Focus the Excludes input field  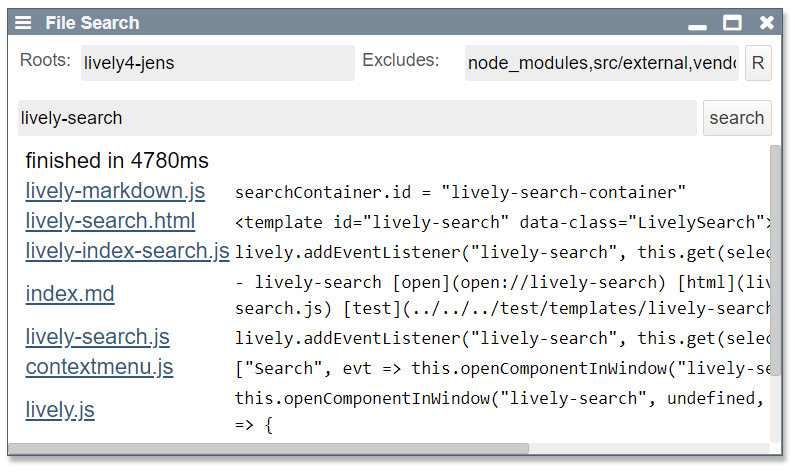(x=601, y=63)
